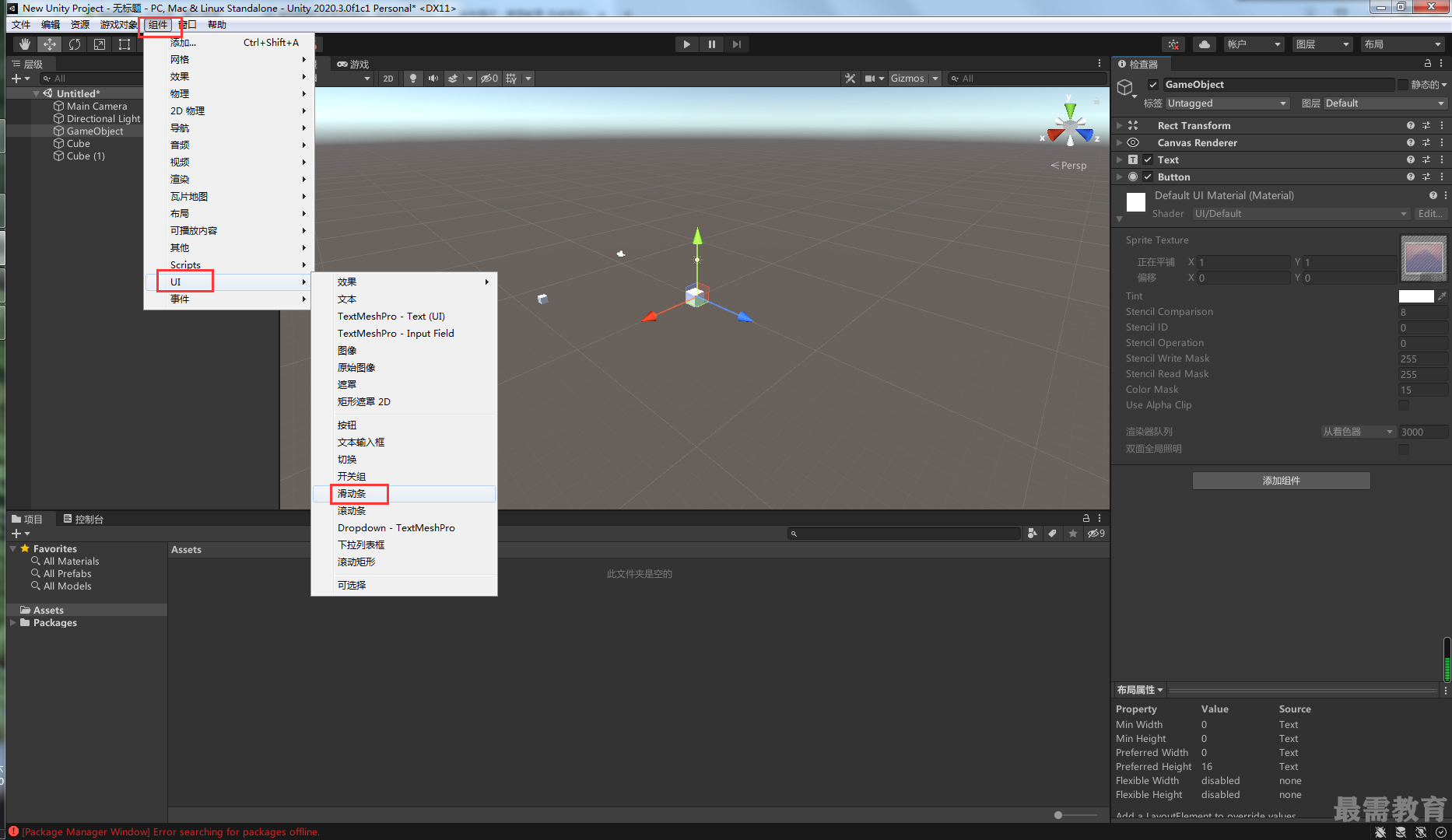Select the Sprite Texture thumbnail
This screenshot has height=840, width=1452.
[1423, 258]
